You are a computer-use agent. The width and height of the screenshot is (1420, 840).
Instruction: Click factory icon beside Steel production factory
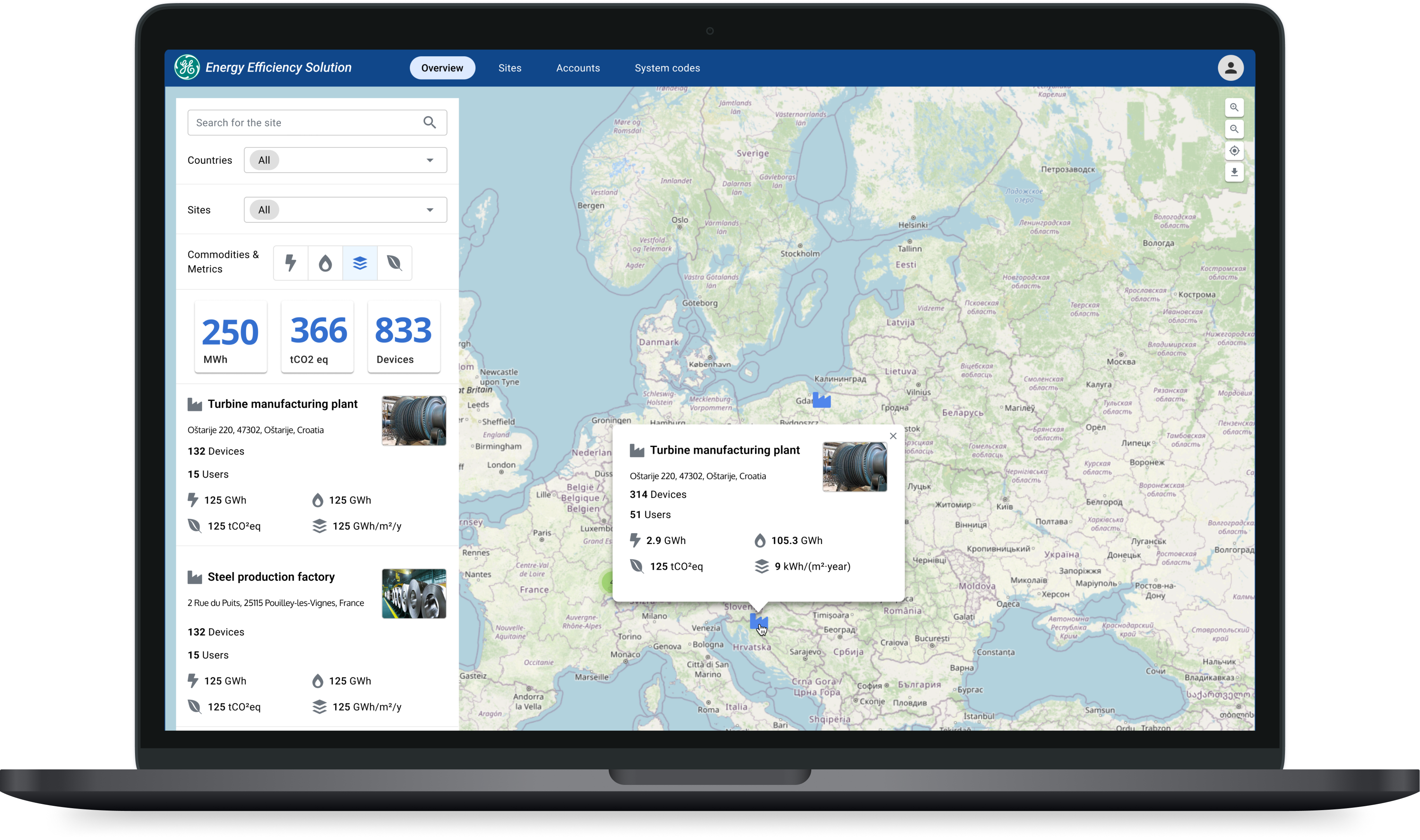(195, 577)
